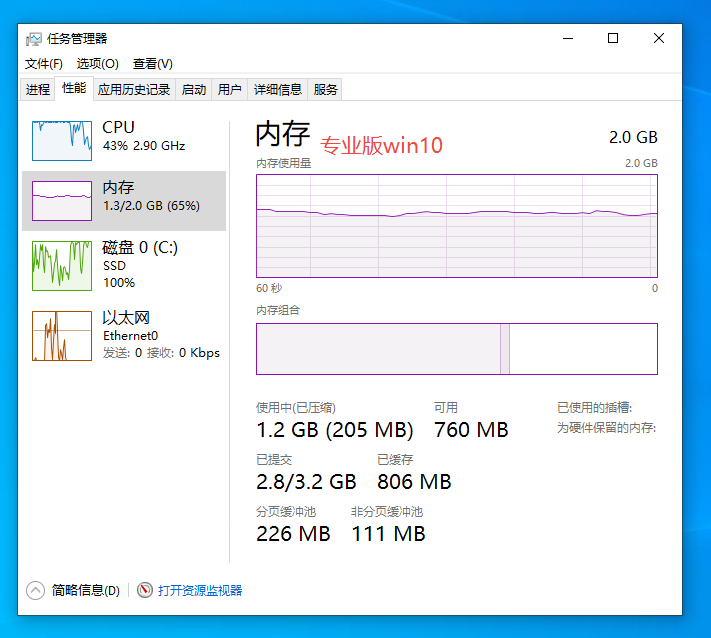Image resolution: width=711 pixels, height=638 pixels.
Task: Click the 1.2 GB (205 MB) in-use value
Action: pos(335,430)
